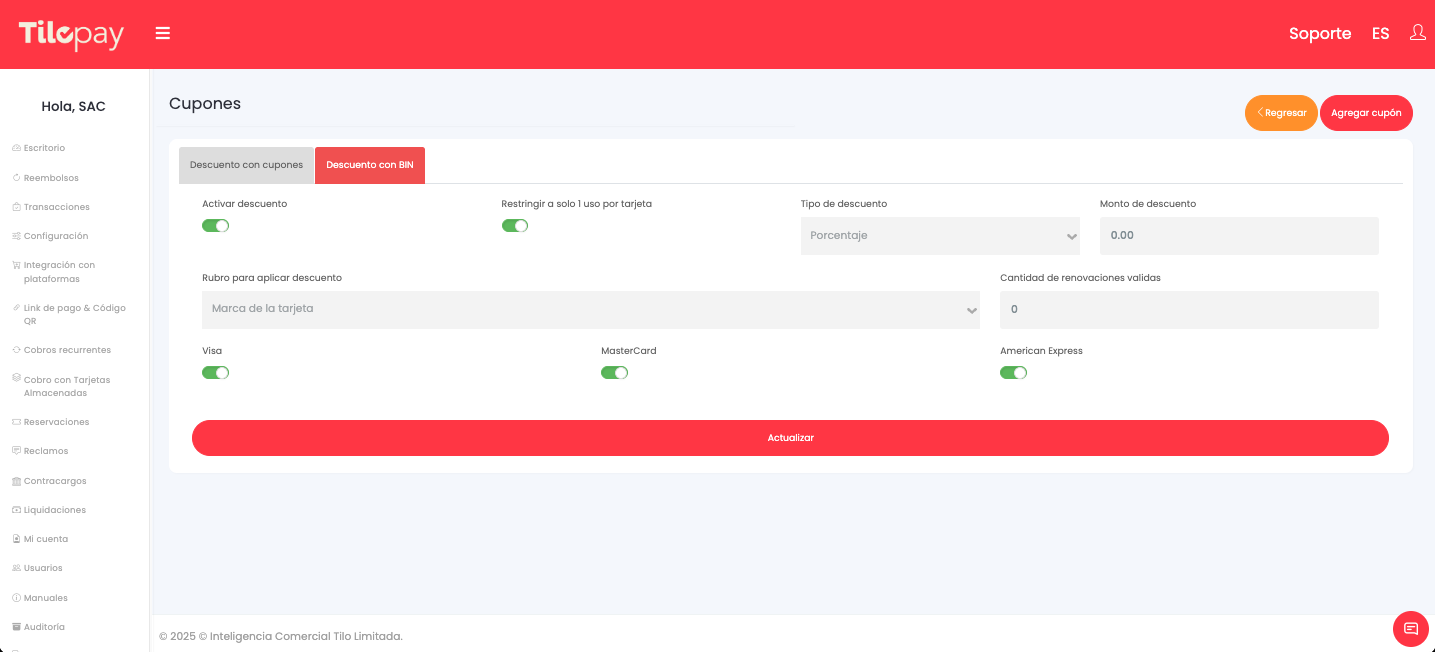Toggle the Activar descuento switch
The width and height of the screenshot is (1435, 652).
[x=215, y=225]
